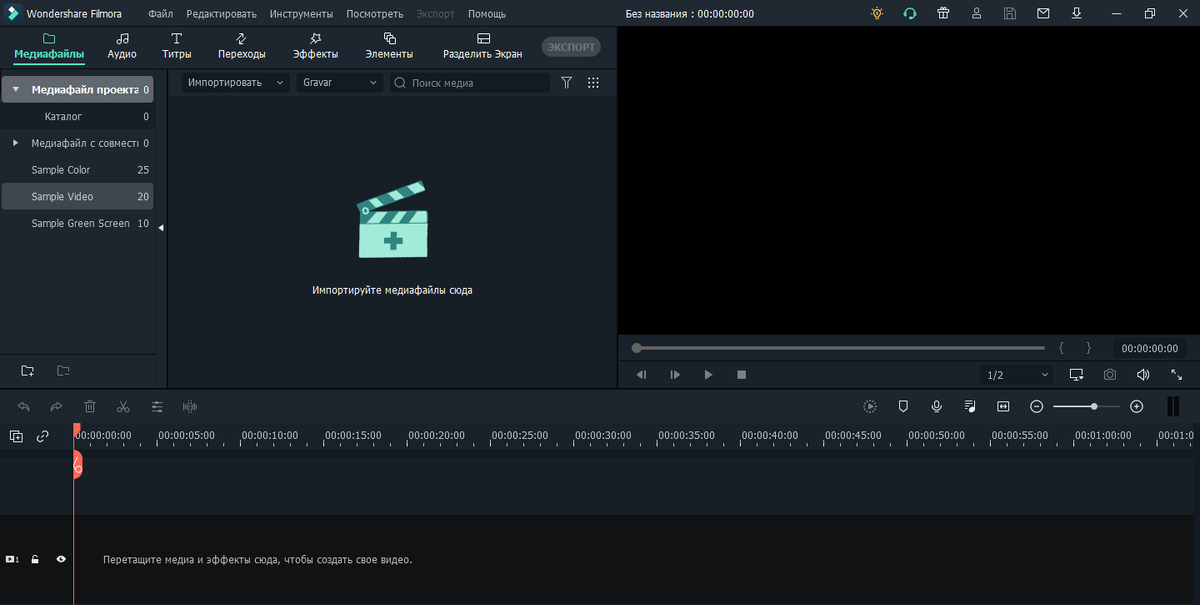Open the Редактировать menu
Image resolution: width=1200 pixels, height=605 pixels.
221,14
